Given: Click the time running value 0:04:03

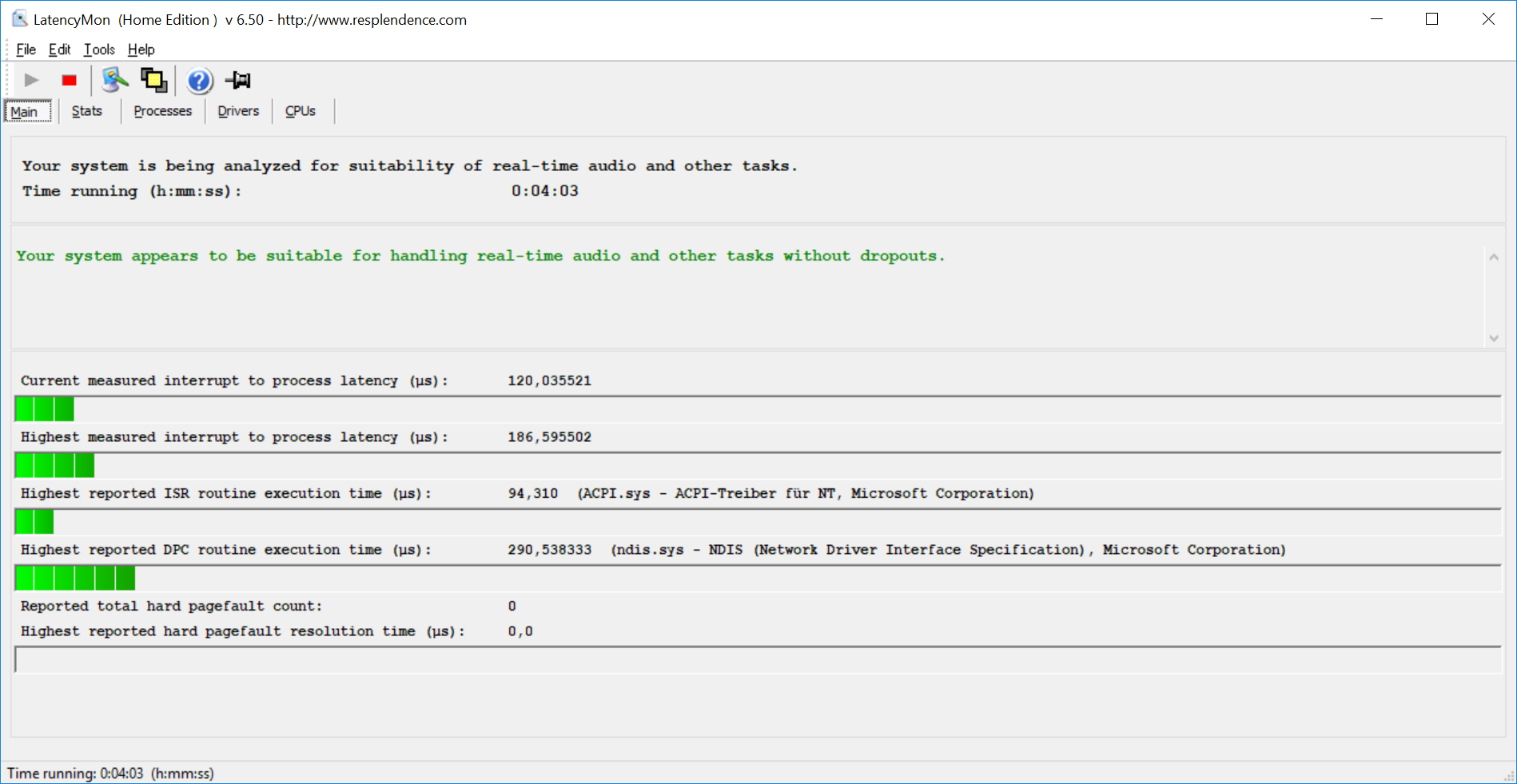Looking at the screenshot, I should pyautogui.click(x=545, y=191).
